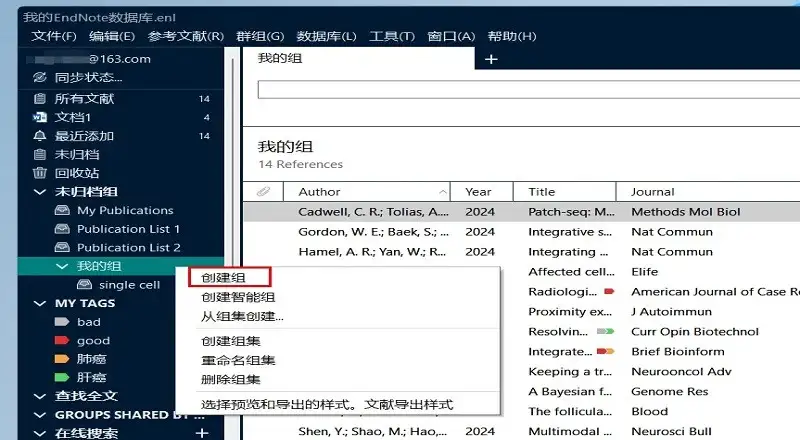Select the Cadwell, C. R.; Tolias reference row
This screenshot has width=800, height=440.
point(521,212)
